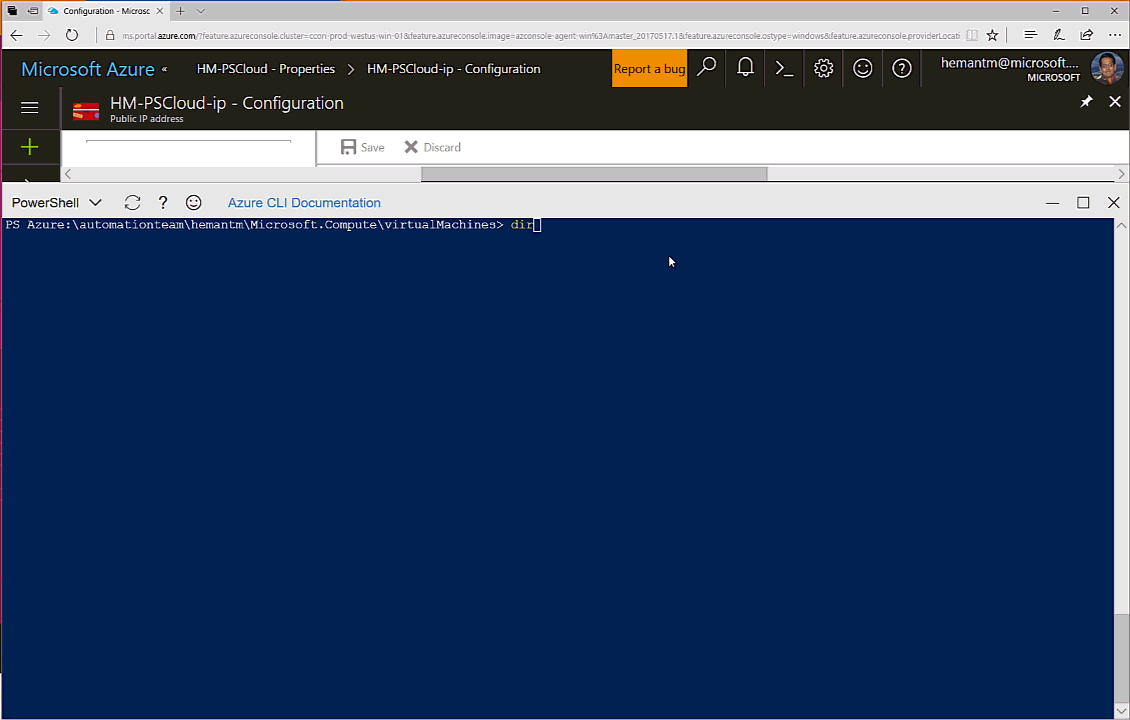
Task: Maximize the Cloud Shell pane
Action: pos(1083,203)
